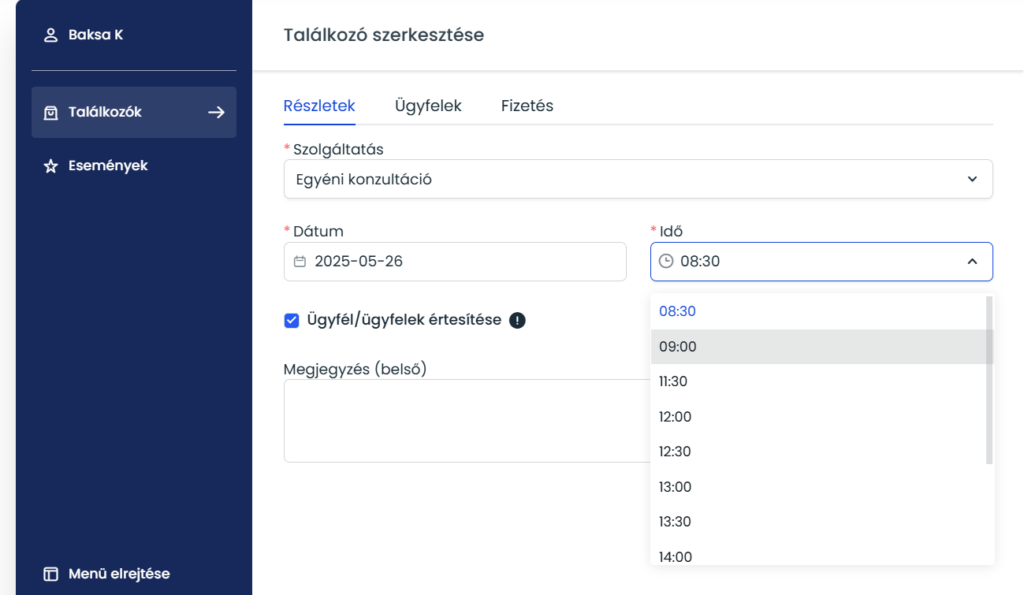
Task: Collapse the Idő dropdown using its chevron
Action: point(972,262)
